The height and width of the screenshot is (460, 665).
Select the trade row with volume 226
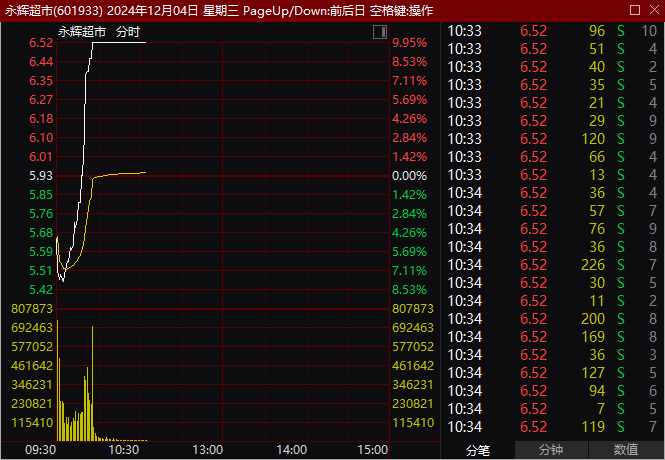(x=552, y=264)
